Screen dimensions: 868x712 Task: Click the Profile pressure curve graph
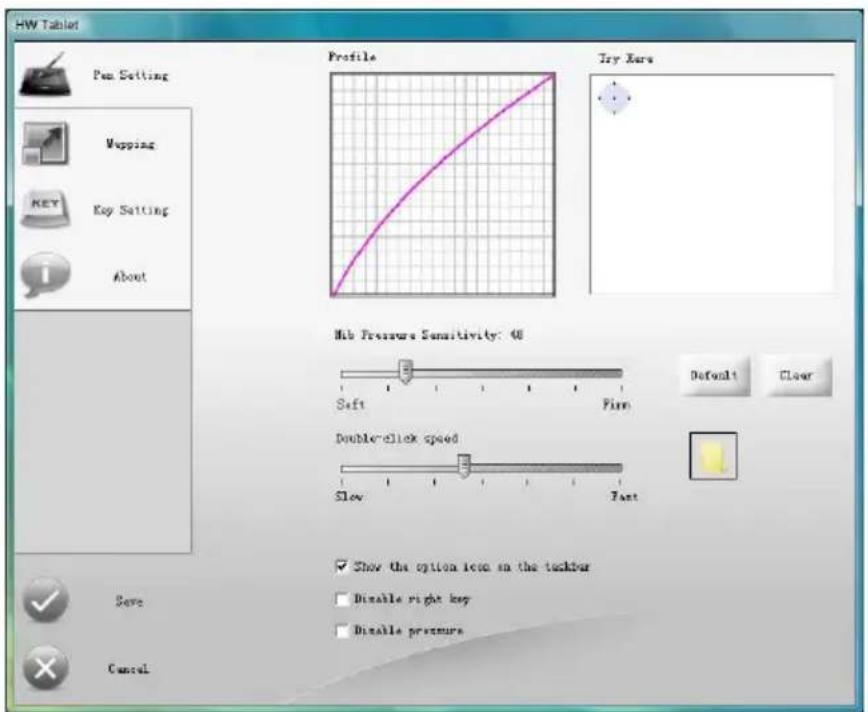(443, 184)
